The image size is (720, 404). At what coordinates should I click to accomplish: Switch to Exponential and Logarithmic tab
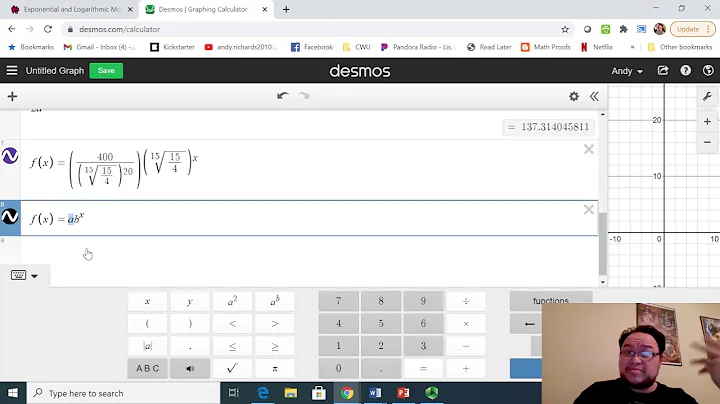[72, 9]
